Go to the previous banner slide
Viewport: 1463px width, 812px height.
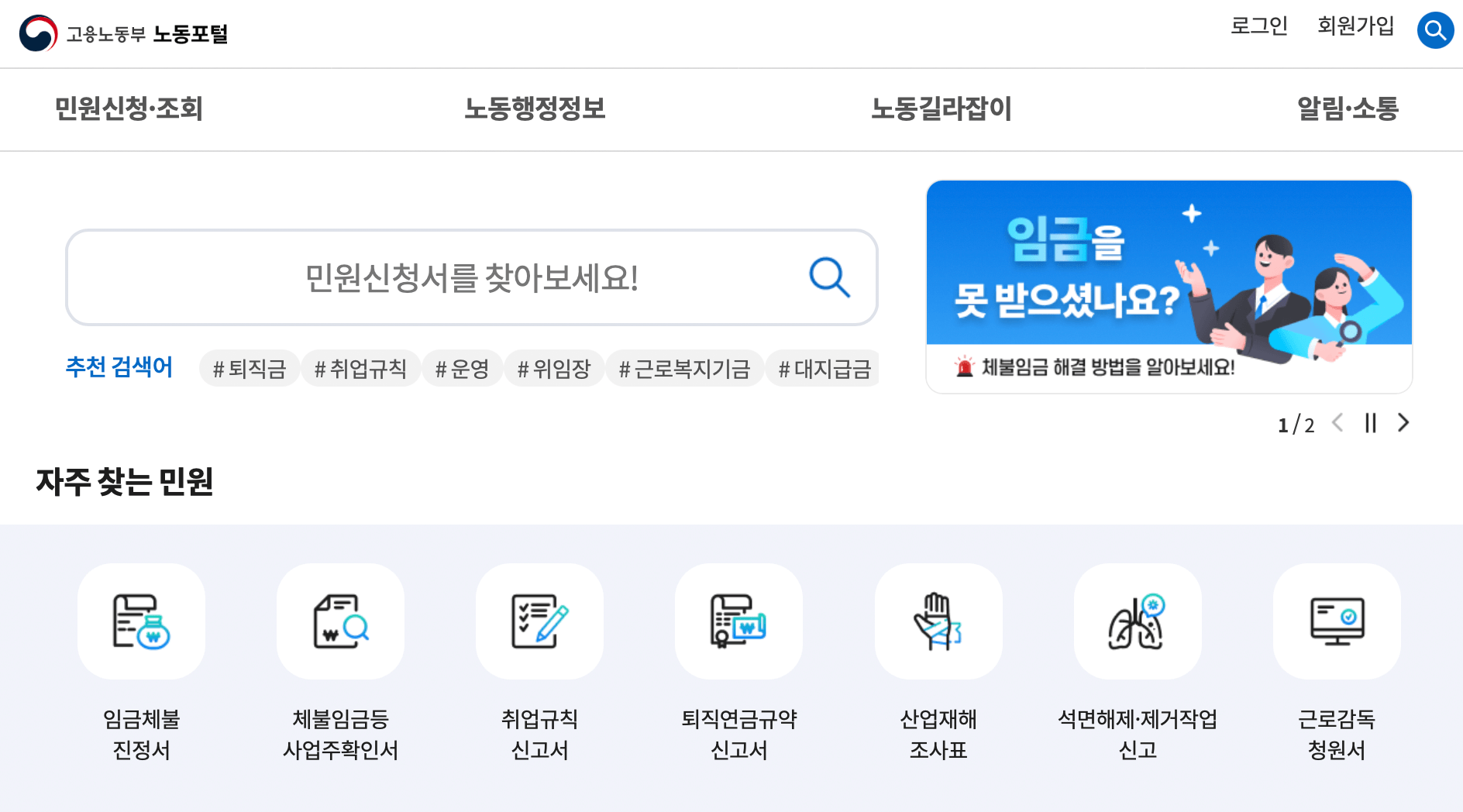pos(1337,424)
